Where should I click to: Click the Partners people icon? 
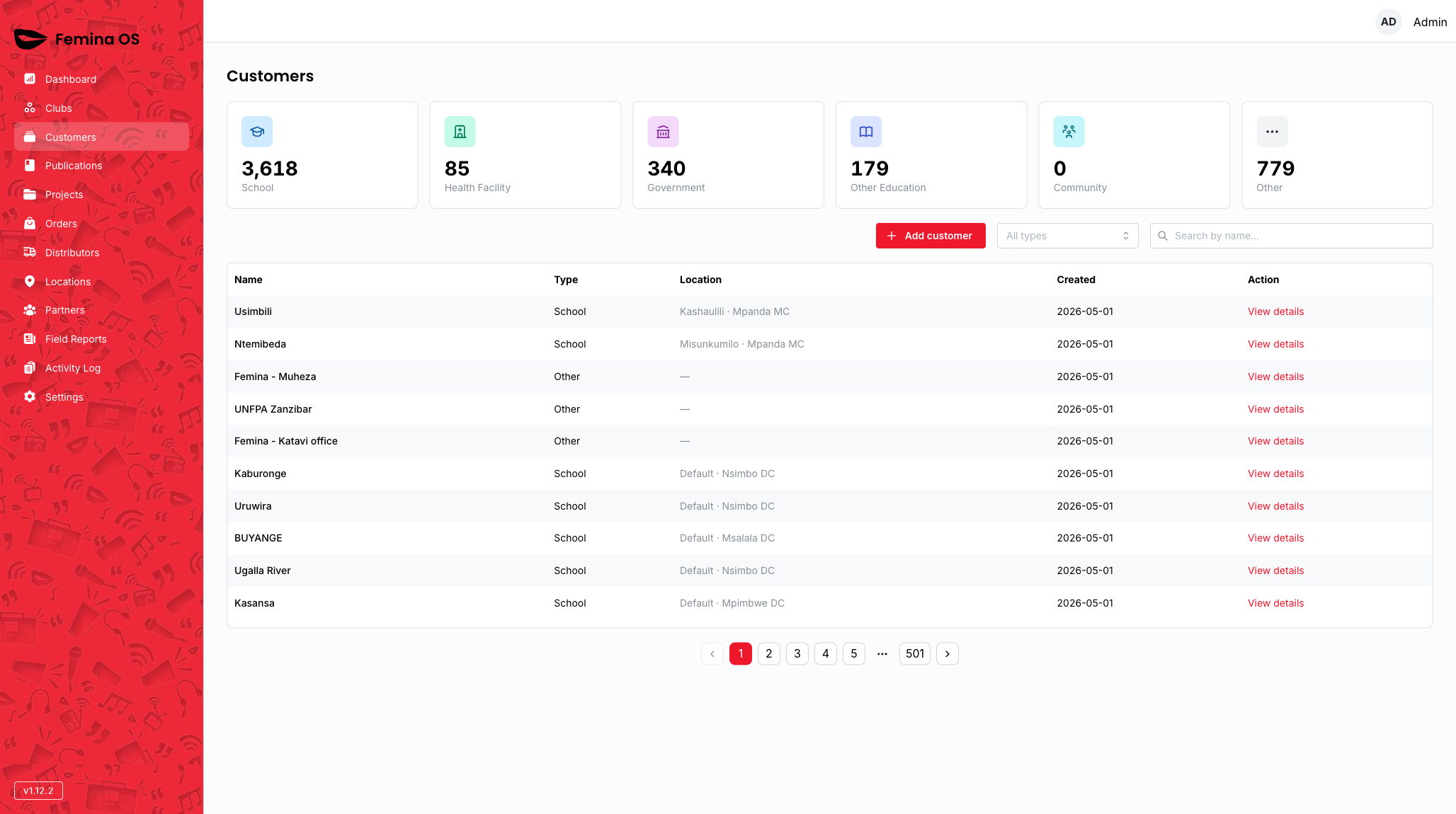pyautogui.click(x=30, y=309)
